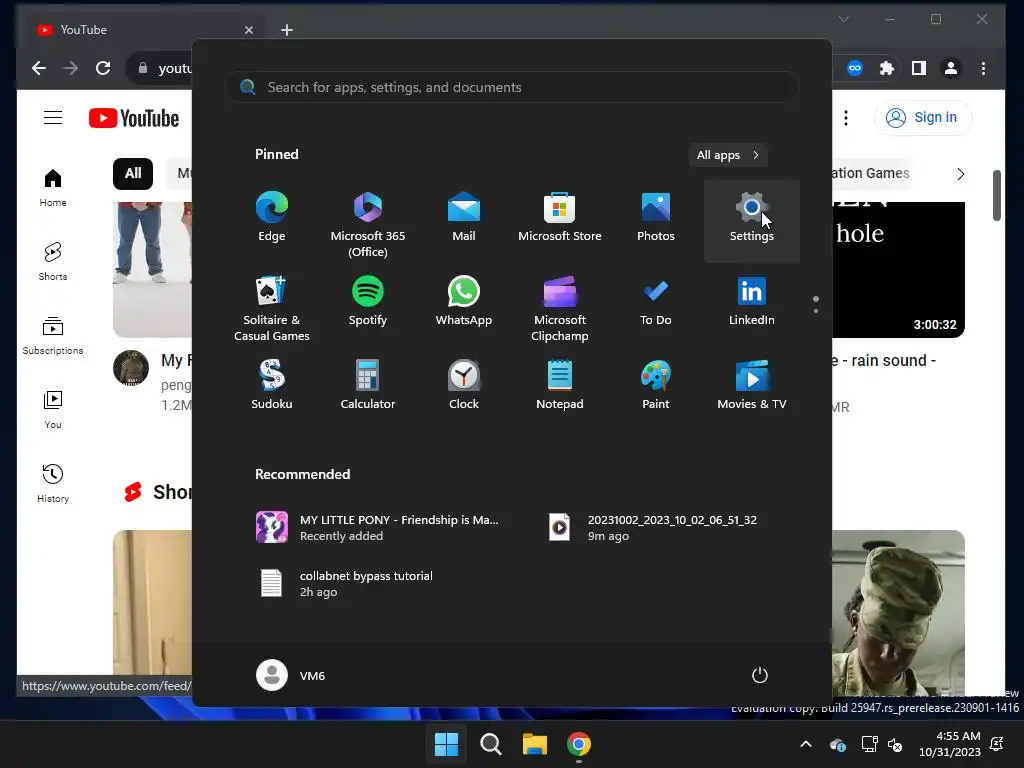This screenshot has width=1024, height=768.
Task: Go to YouTube Home in sidebar
Action: pyautogui.click(x=53, y=188)
